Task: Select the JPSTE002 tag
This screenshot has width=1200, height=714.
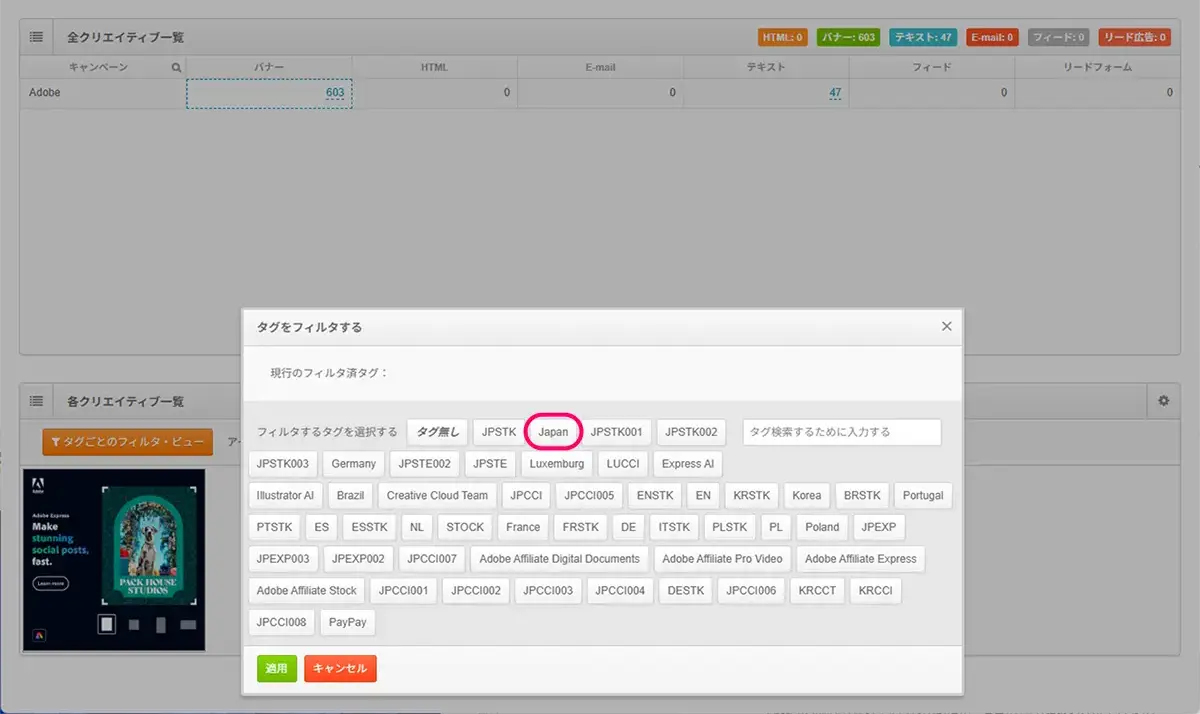Action: (424, 464)
